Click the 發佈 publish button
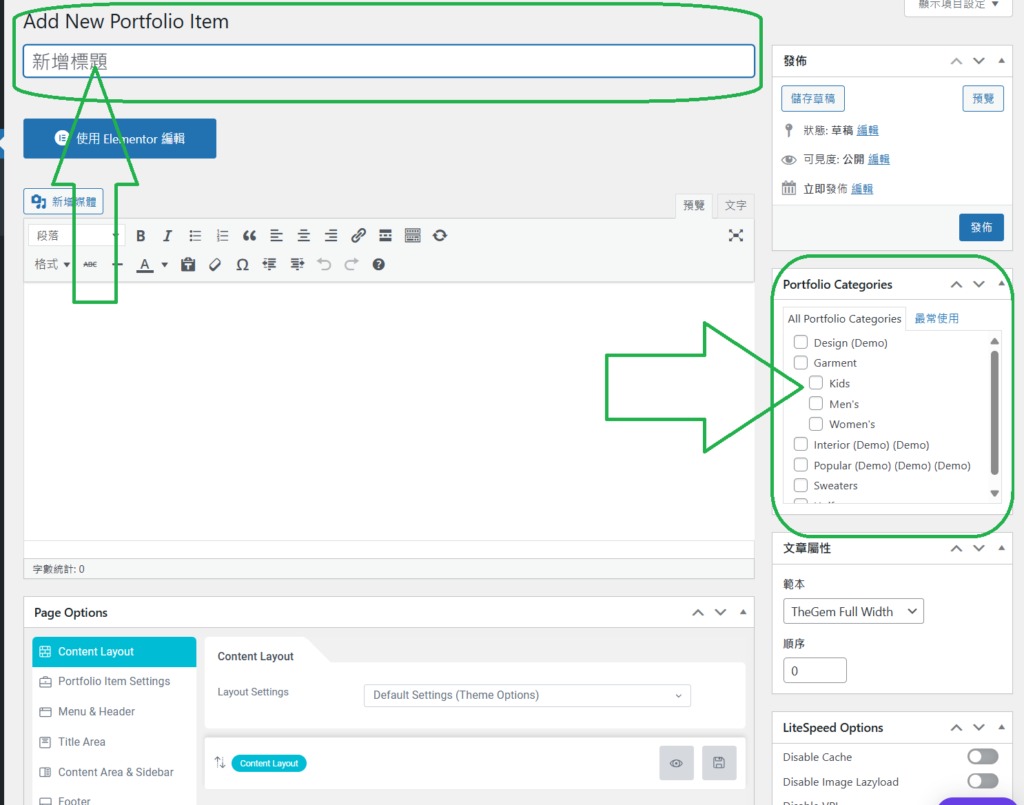 980,227
